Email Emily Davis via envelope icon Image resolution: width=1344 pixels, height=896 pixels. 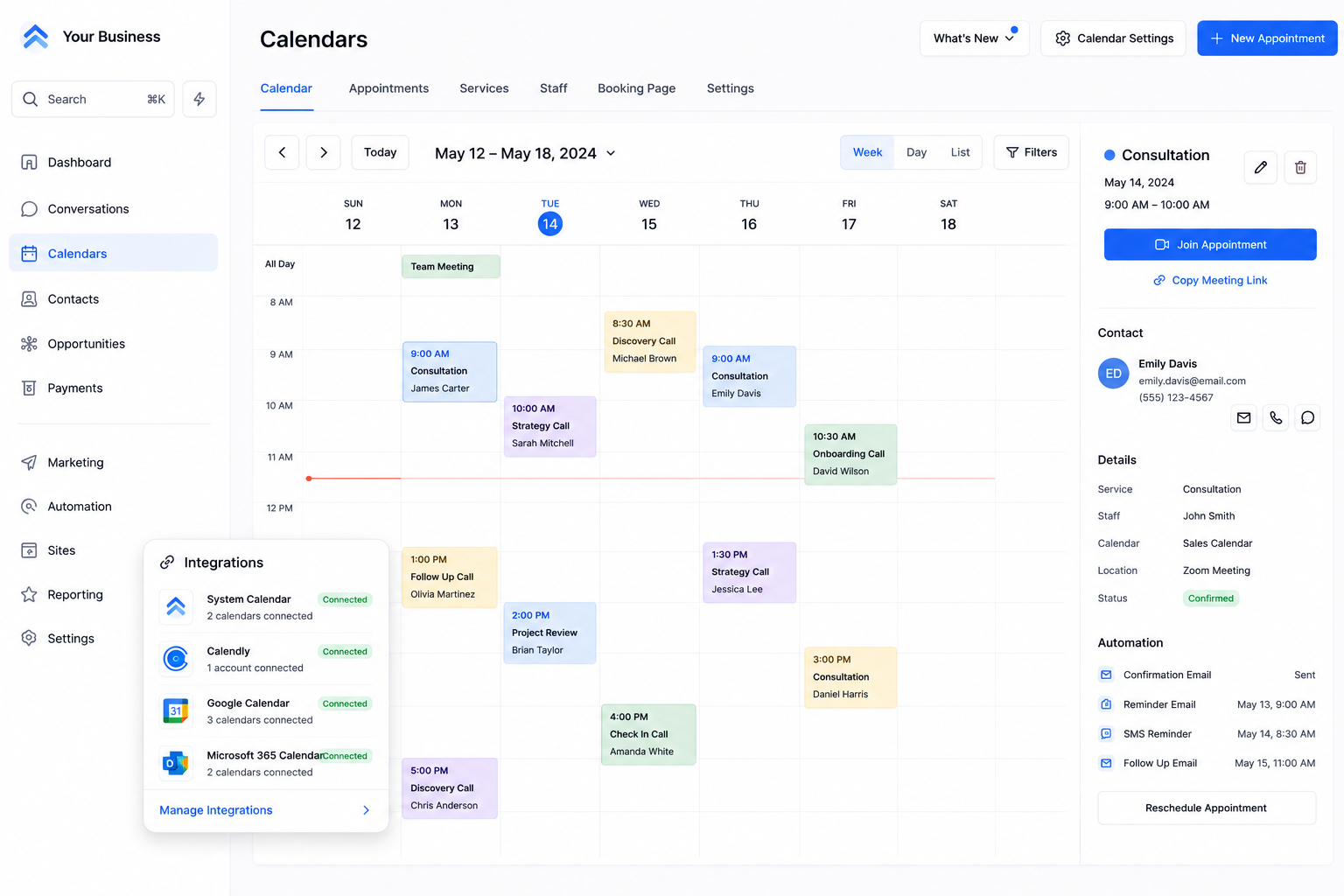(1243, 417)
